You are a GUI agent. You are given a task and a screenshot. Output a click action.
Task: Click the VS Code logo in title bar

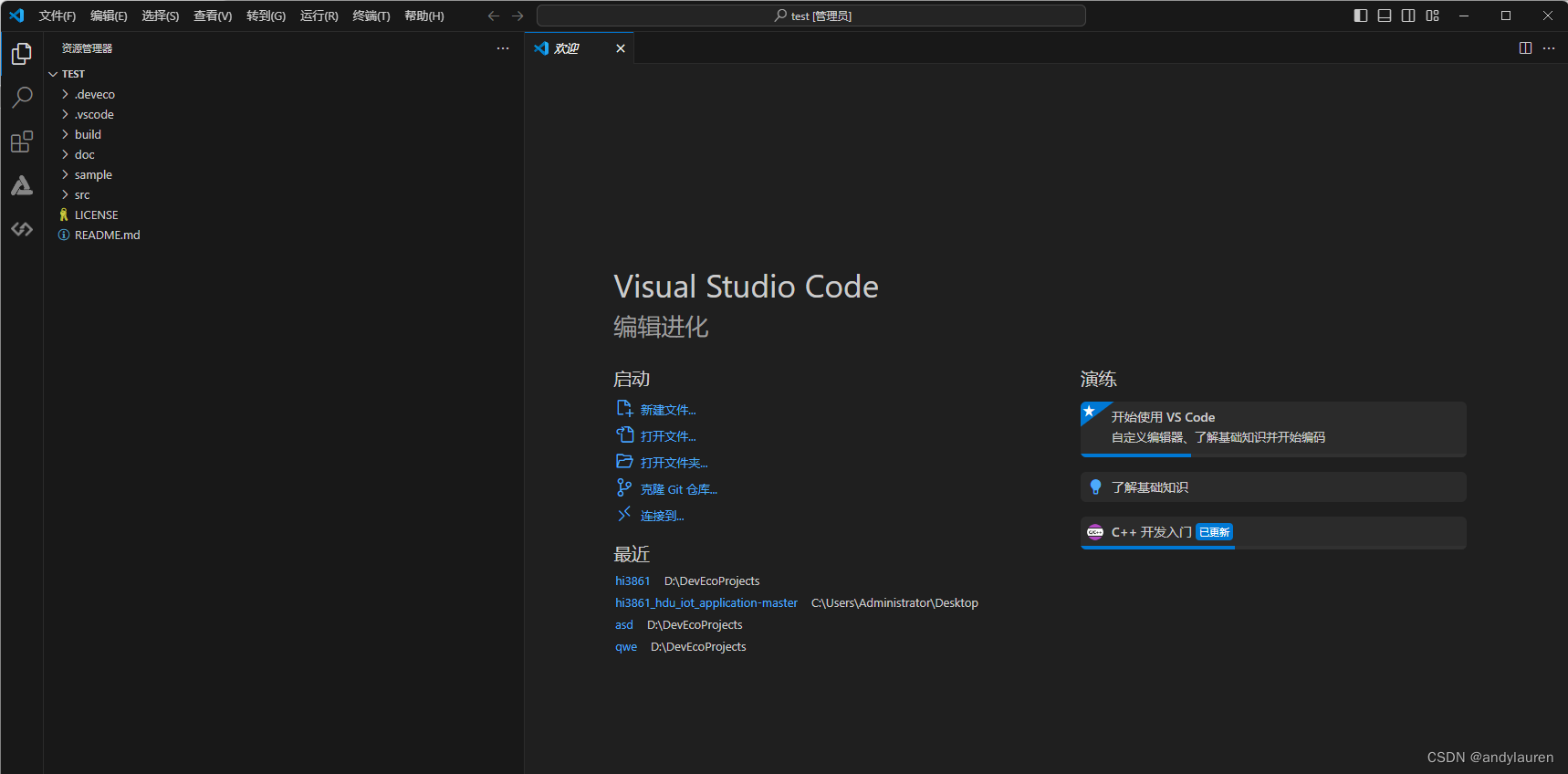16,16
